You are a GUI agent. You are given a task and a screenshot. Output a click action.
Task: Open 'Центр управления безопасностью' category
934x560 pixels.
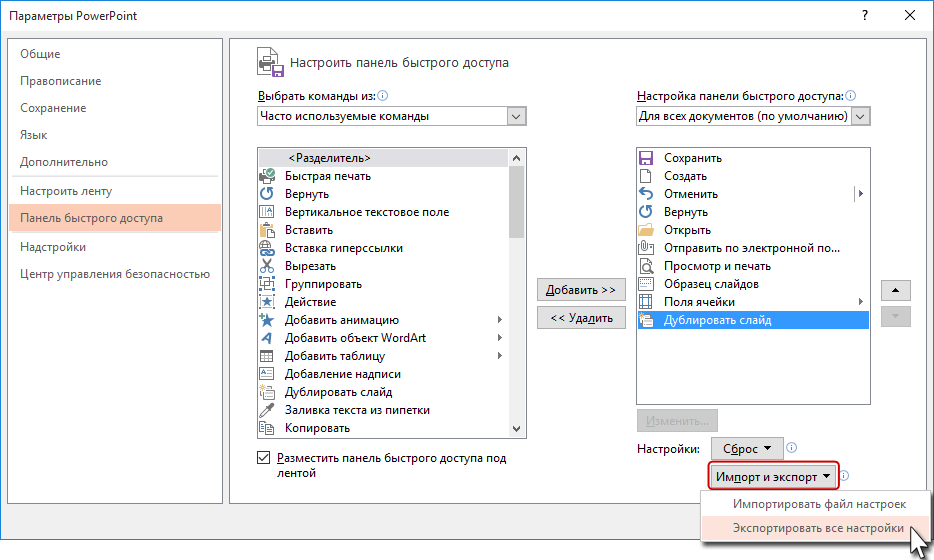[115, 274]
